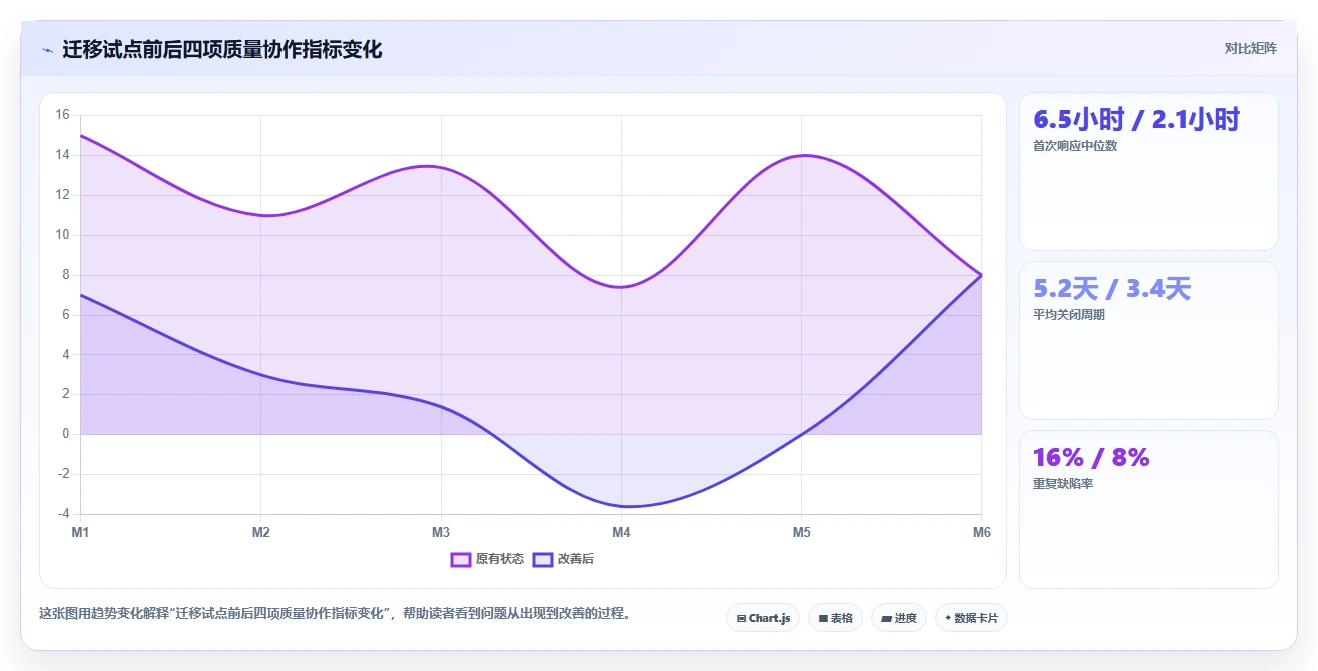Screen dimensions: 1318x671
Task: Click the 首次响应中位数 card
Action: tap(1148, 171)
